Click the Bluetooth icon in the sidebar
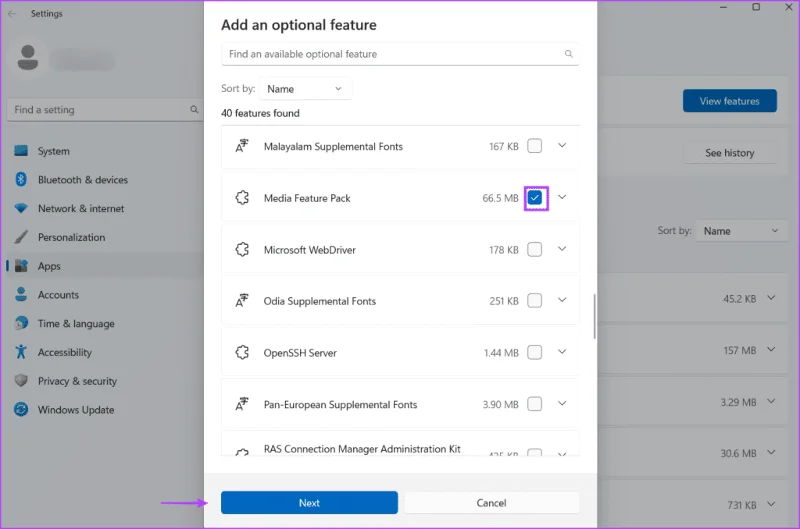800x529 pixels. (21, 180)
